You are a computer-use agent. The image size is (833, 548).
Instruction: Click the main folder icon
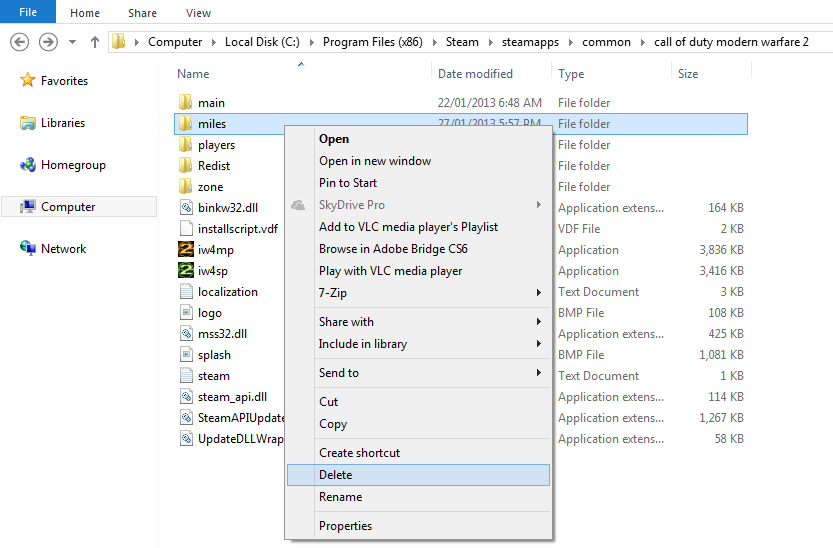tap(185, 102)
